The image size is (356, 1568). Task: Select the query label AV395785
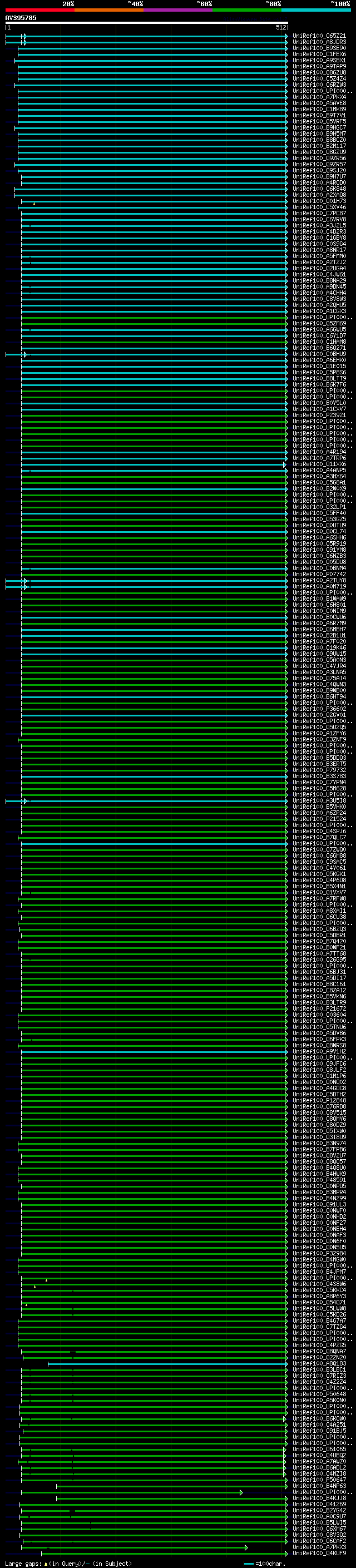pyautogui.click(x=21, y=18)
